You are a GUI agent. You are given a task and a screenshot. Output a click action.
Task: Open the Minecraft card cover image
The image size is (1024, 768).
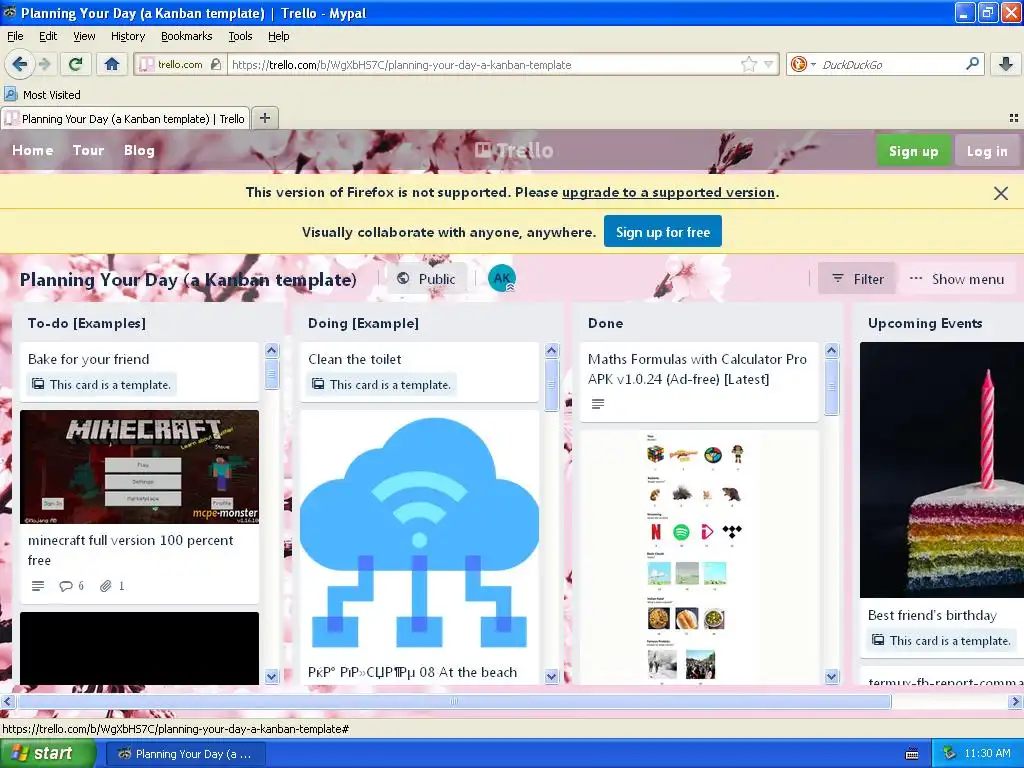click(x=139, y=467)
